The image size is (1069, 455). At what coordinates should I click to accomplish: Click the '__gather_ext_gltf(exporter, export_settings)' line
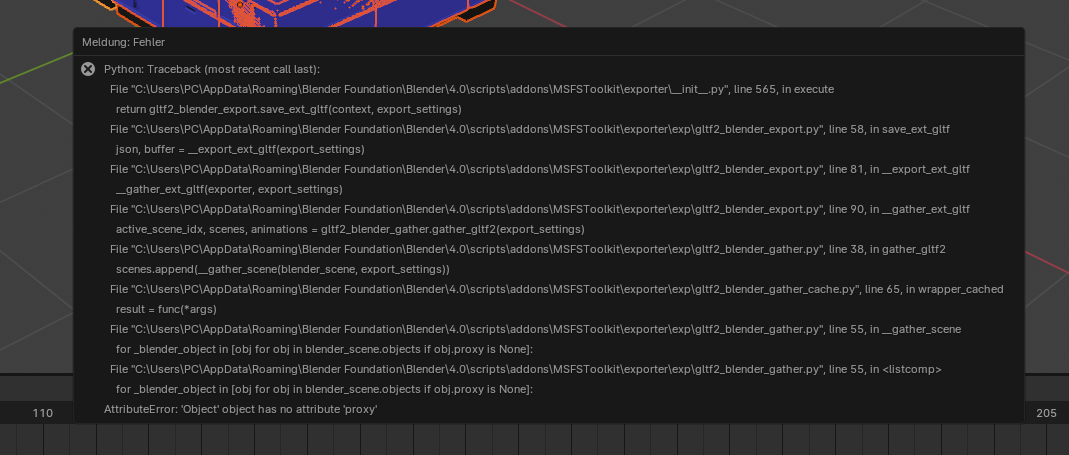229,189
